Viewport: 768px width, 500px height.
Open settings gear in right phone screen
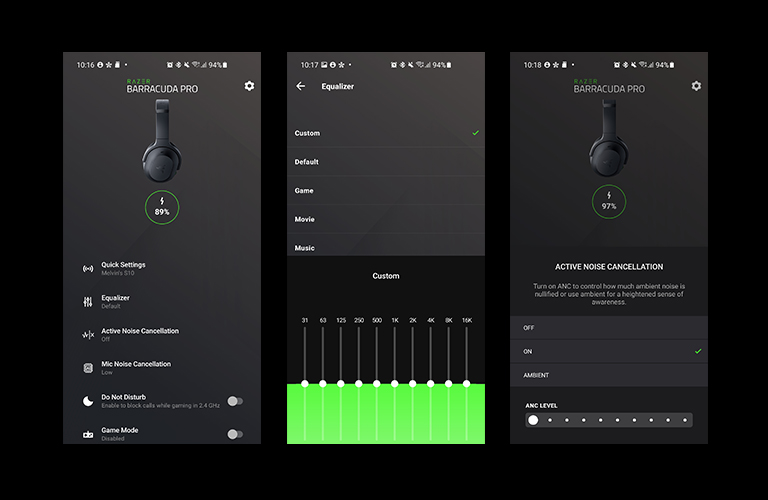696,86
